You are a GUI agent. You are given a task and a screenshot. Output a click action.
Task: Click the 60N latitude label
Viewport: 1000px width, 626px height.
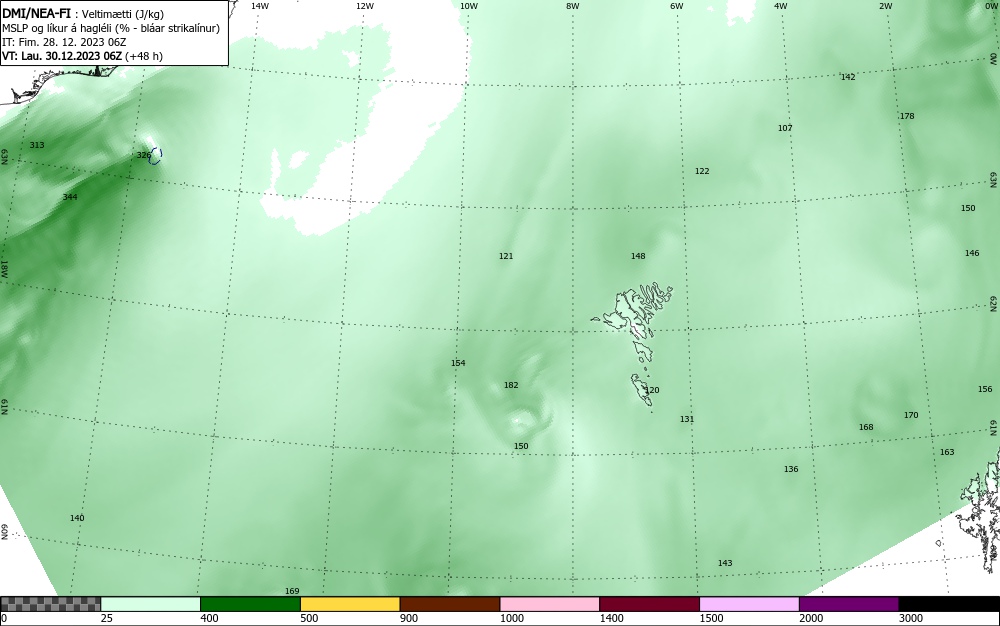pos(4,532)
